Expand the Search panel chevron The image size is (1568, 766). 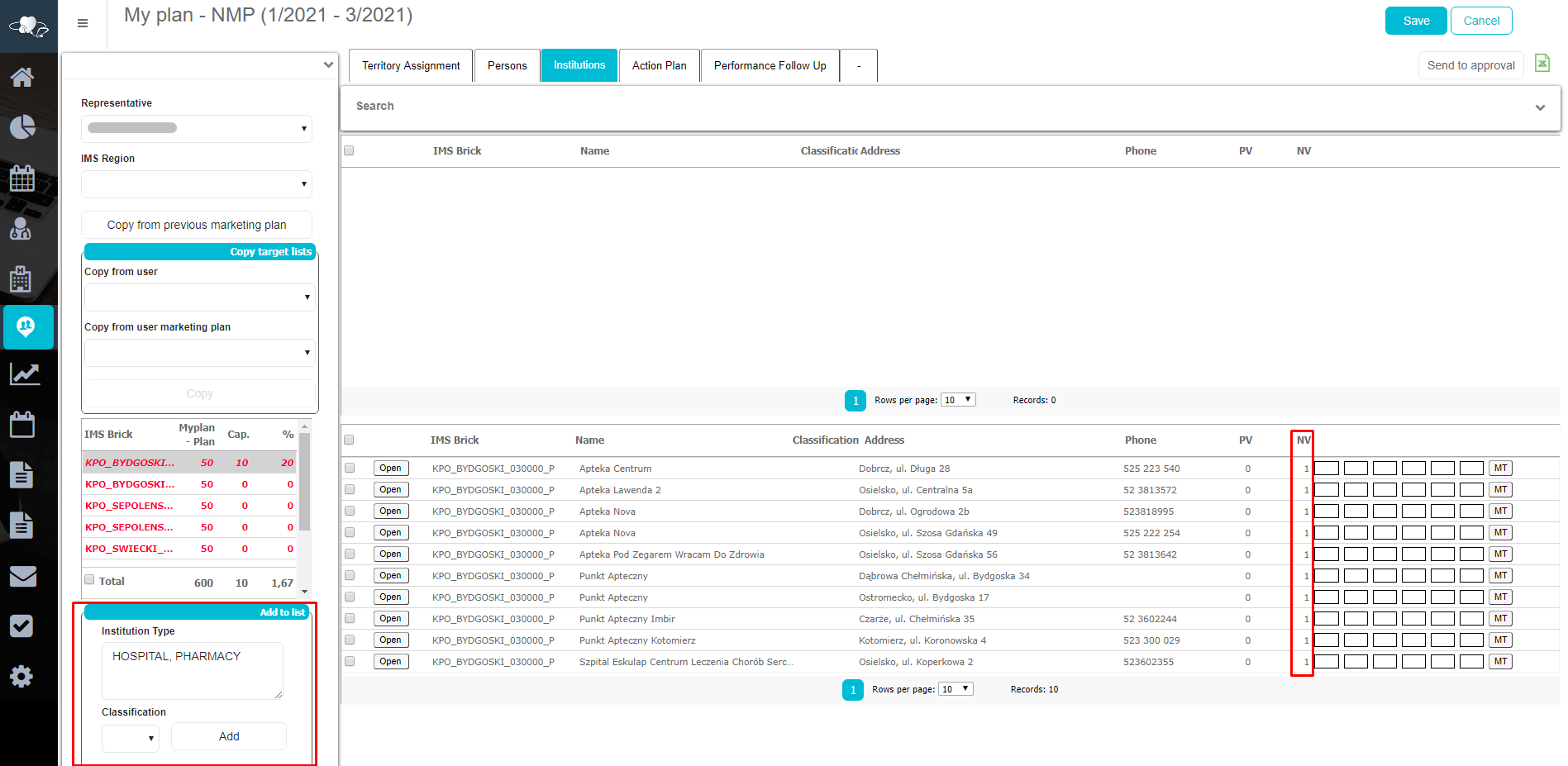click(x=1540, y=107)
